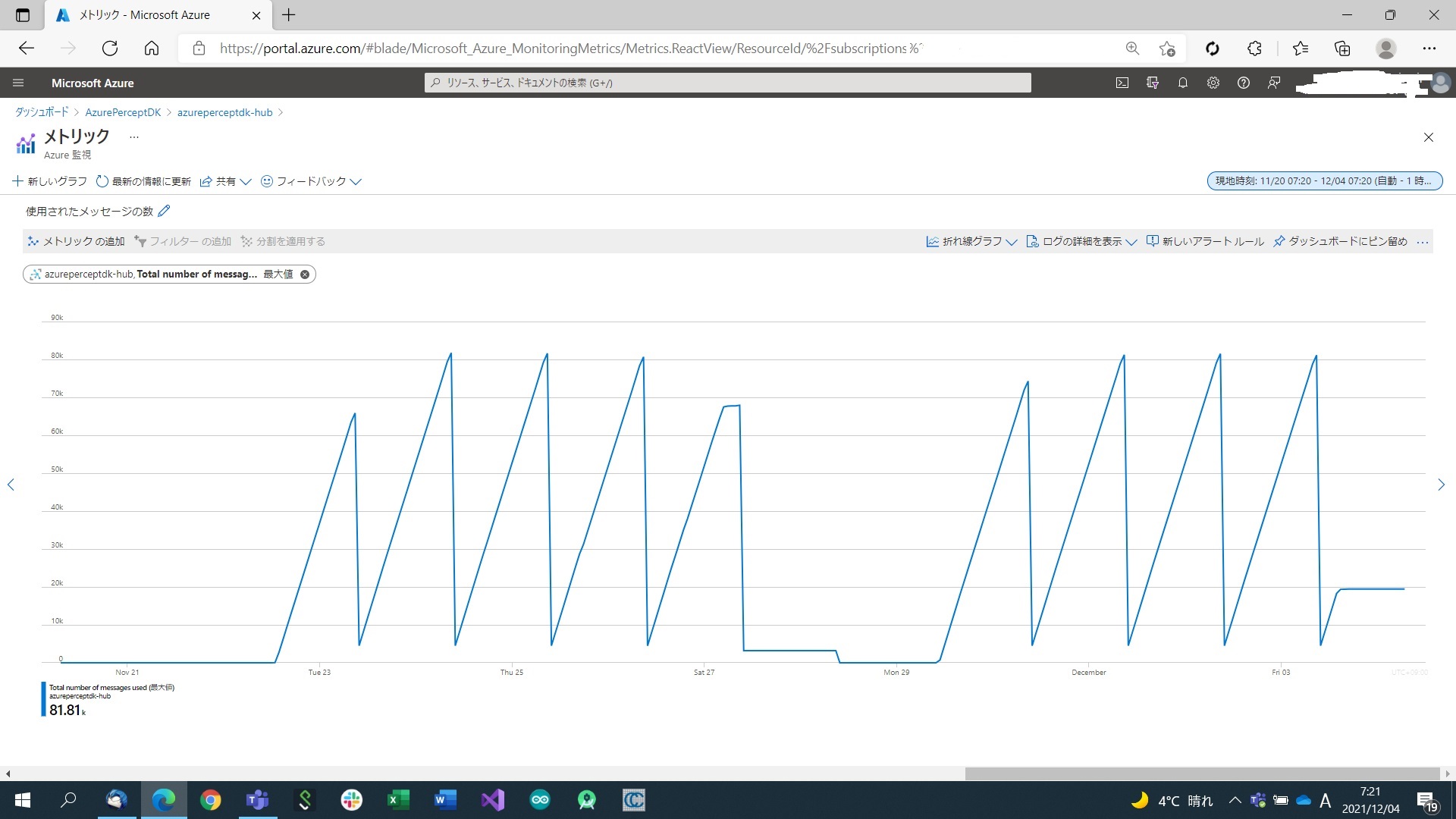Screen dimensions: 1456x819
Task: Open Azure portal settings gear
Action: pyautogui.click(x=1213, y=83)
